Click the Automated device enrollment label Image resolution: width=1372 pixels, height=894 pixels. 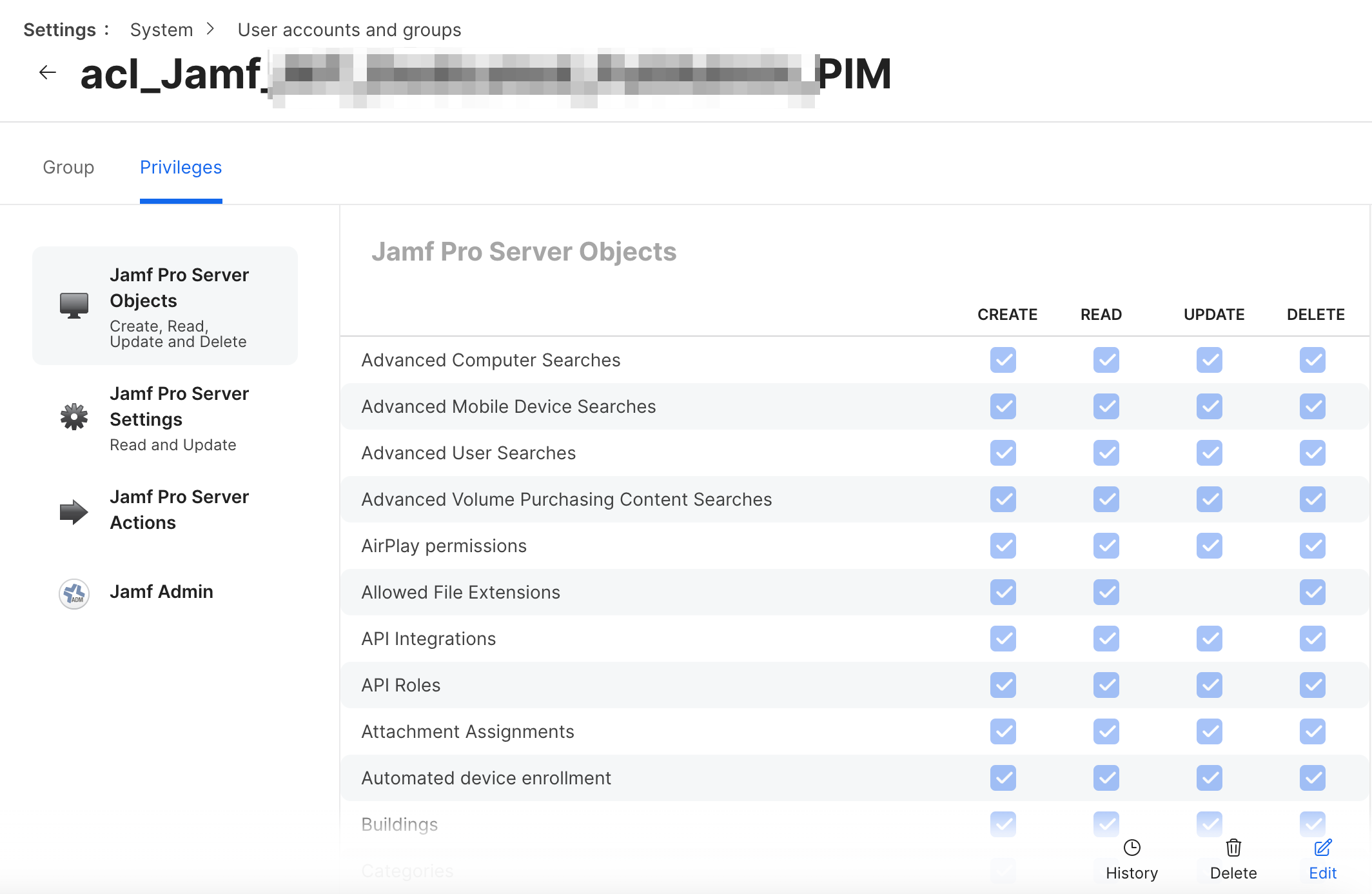click(x=486, y=778)
